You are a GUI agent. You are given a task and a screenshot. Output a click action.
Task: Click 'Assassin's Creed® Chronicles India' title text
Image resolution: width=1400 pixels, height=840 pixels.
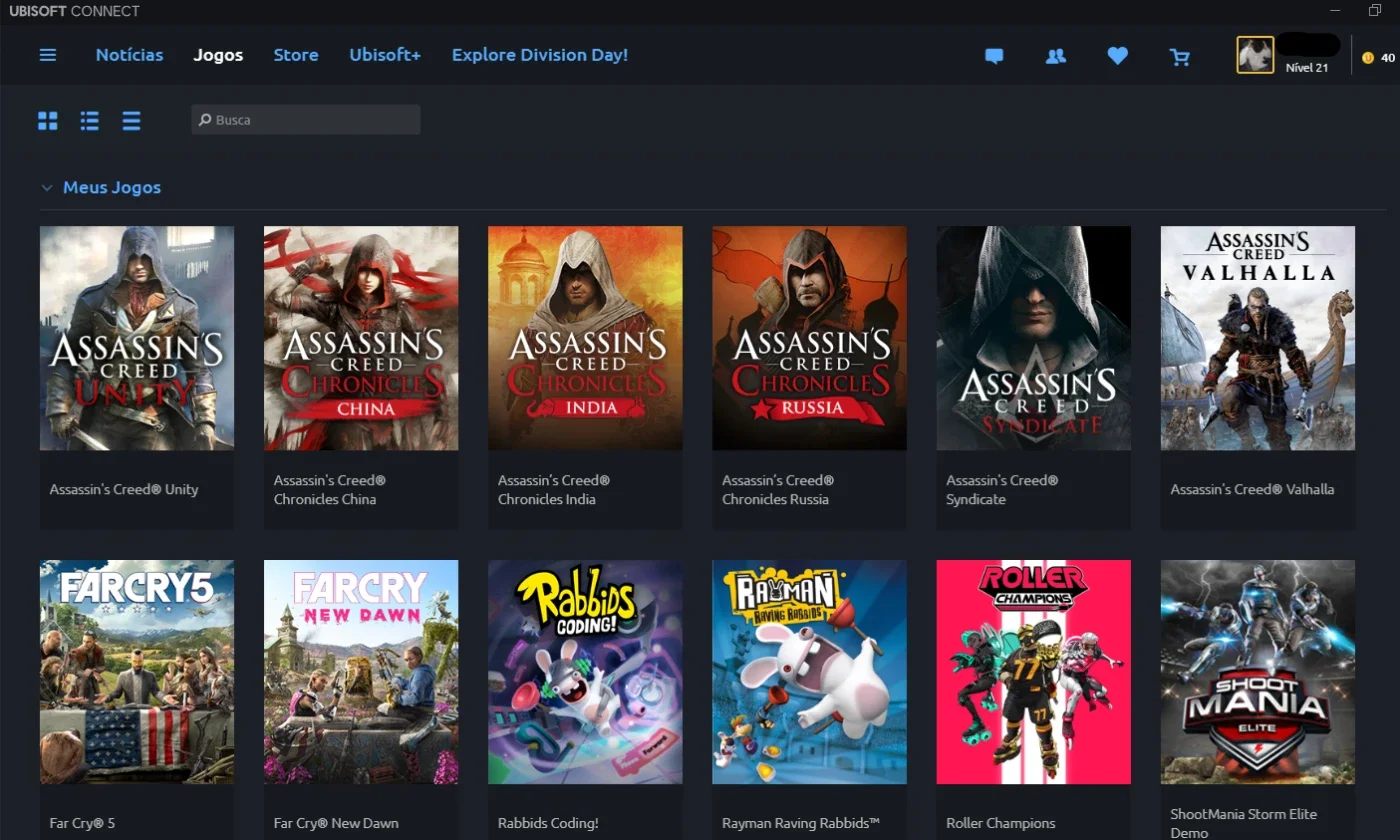pyautogui.click(x=554, y=490)
